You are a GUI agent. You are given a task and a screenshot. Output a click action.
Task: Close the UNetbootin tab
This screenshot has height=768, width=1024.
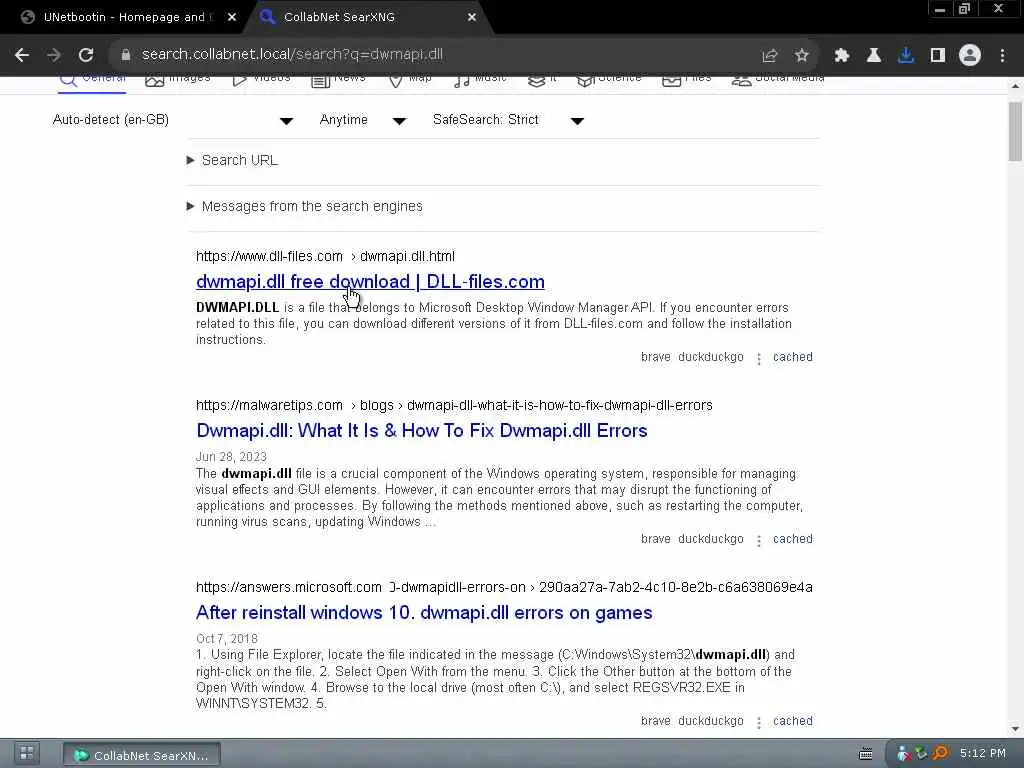point(232,18)
